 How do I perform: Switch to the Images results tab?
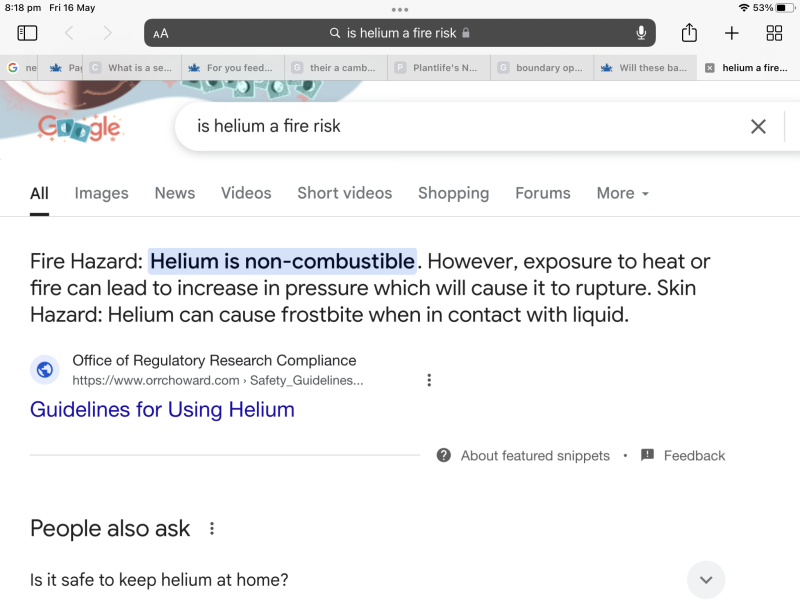click(101, 193)
